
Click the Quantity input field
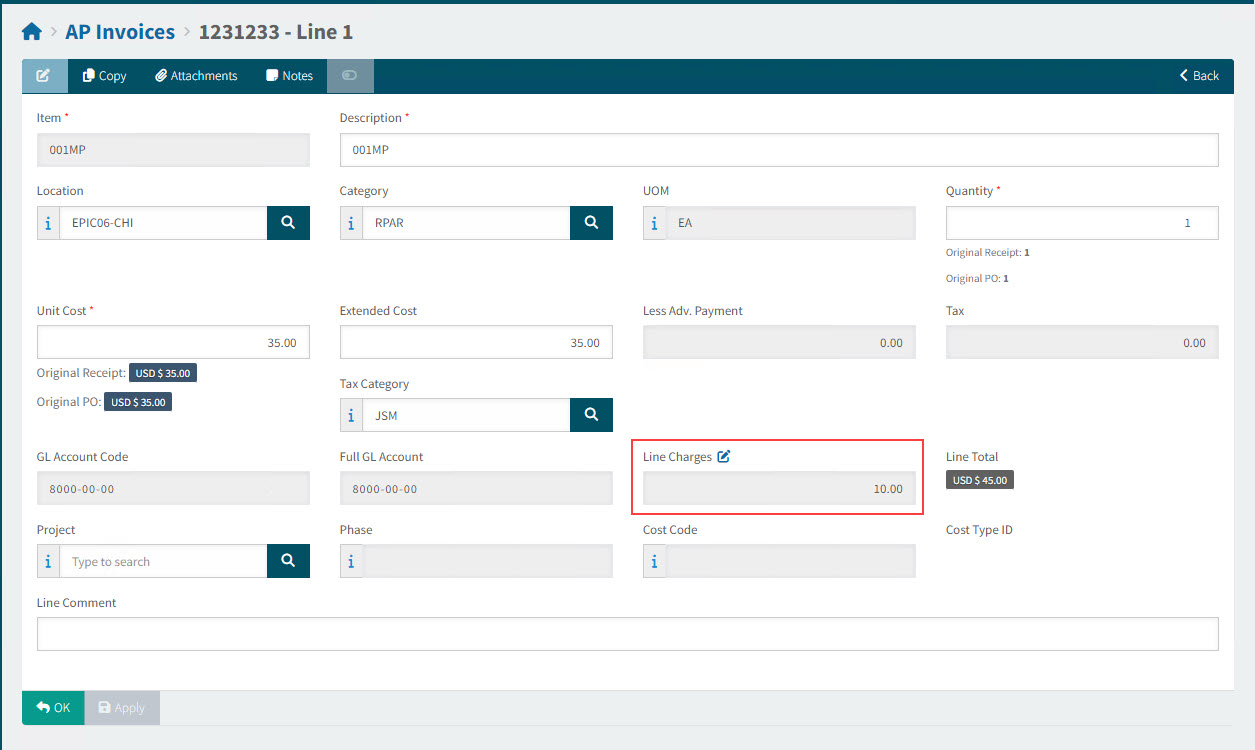[1081, 223]
